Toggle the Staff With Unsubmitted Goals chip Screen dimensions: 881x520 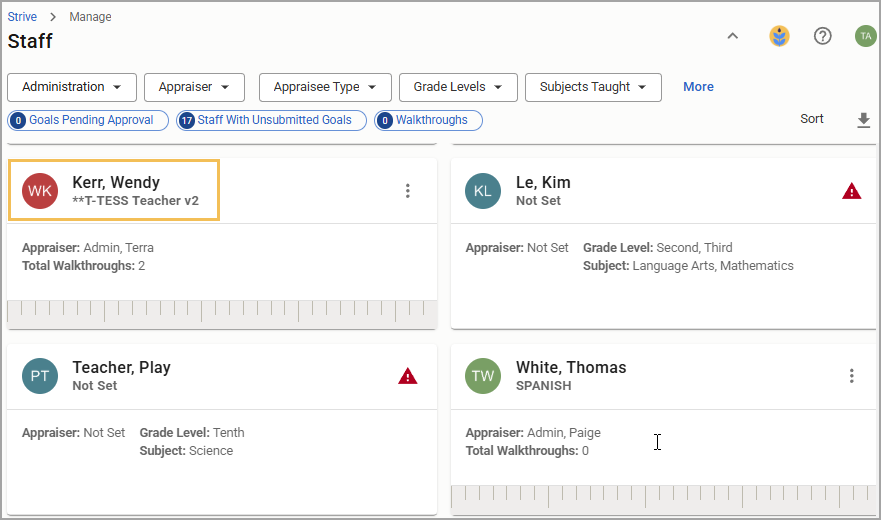tap(271, 120)
